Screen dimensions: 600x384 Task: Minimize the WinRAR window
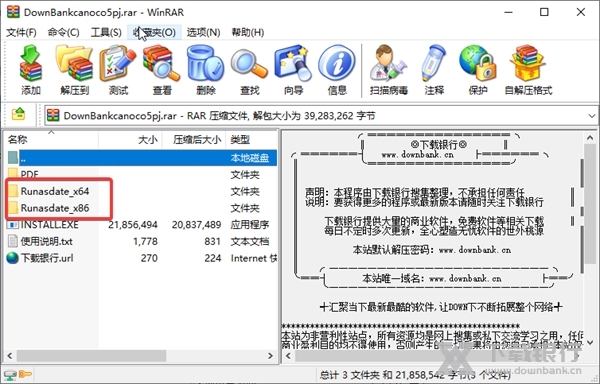pyautogui.click(x=508, y=12)
